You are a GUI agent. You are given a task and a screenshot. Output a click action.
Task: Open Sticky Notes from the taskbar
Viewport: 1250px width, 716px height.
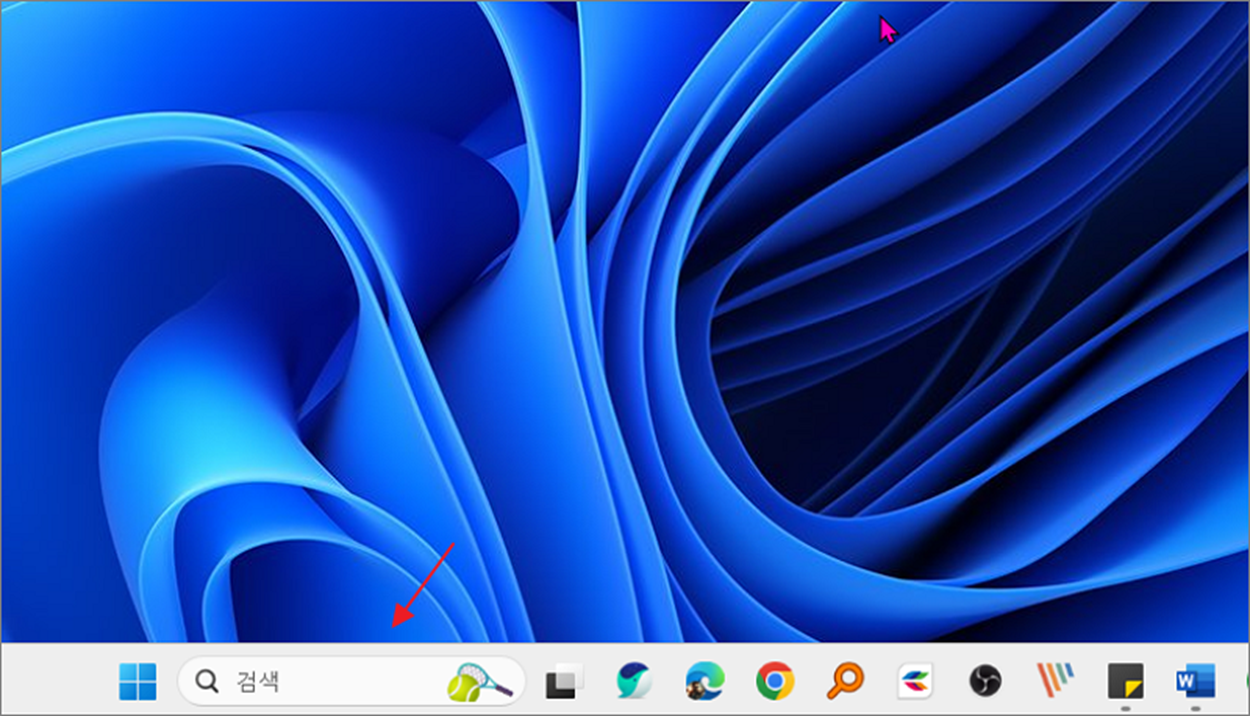pyautogui.click(x=1126, y=682)
